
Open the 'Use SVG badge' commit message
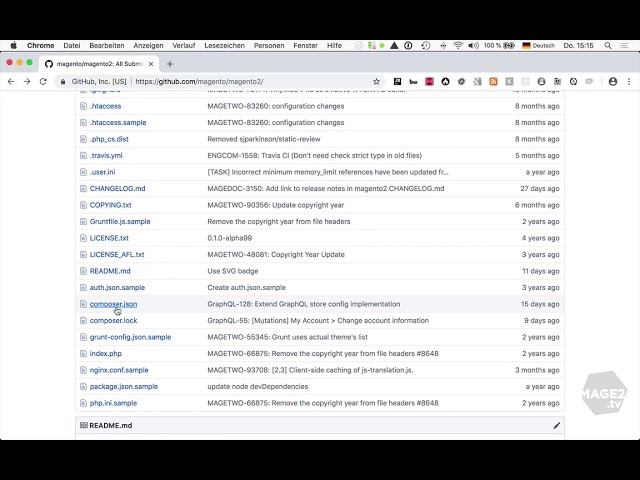[233, 271]
